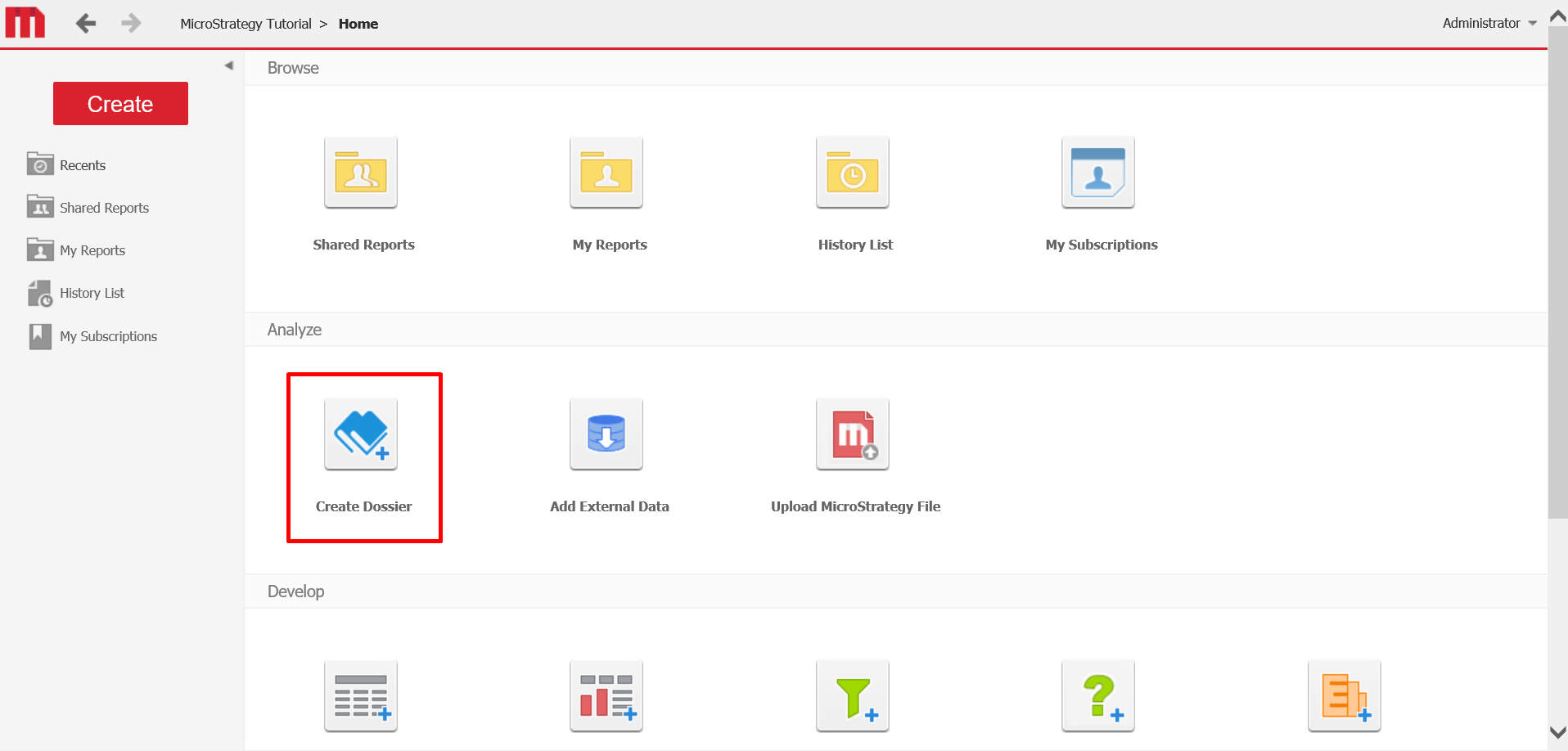The height and width of the screenshot is (751, 1568).
Task: Collapse the left navigation sidebar
Action: pos(229,65)
